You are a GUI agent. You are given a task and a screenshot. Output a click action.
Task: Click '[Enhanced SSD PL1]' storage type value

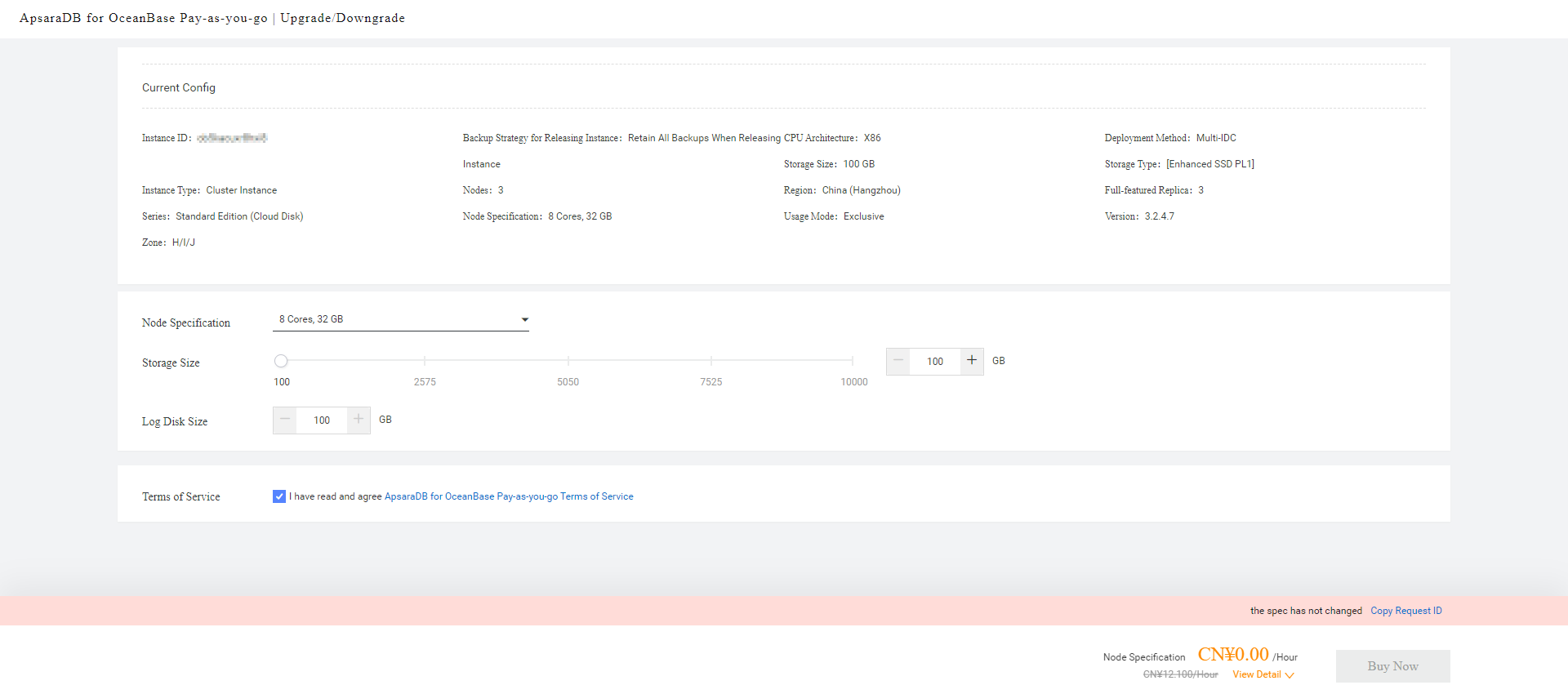[x=1210, y=164]
